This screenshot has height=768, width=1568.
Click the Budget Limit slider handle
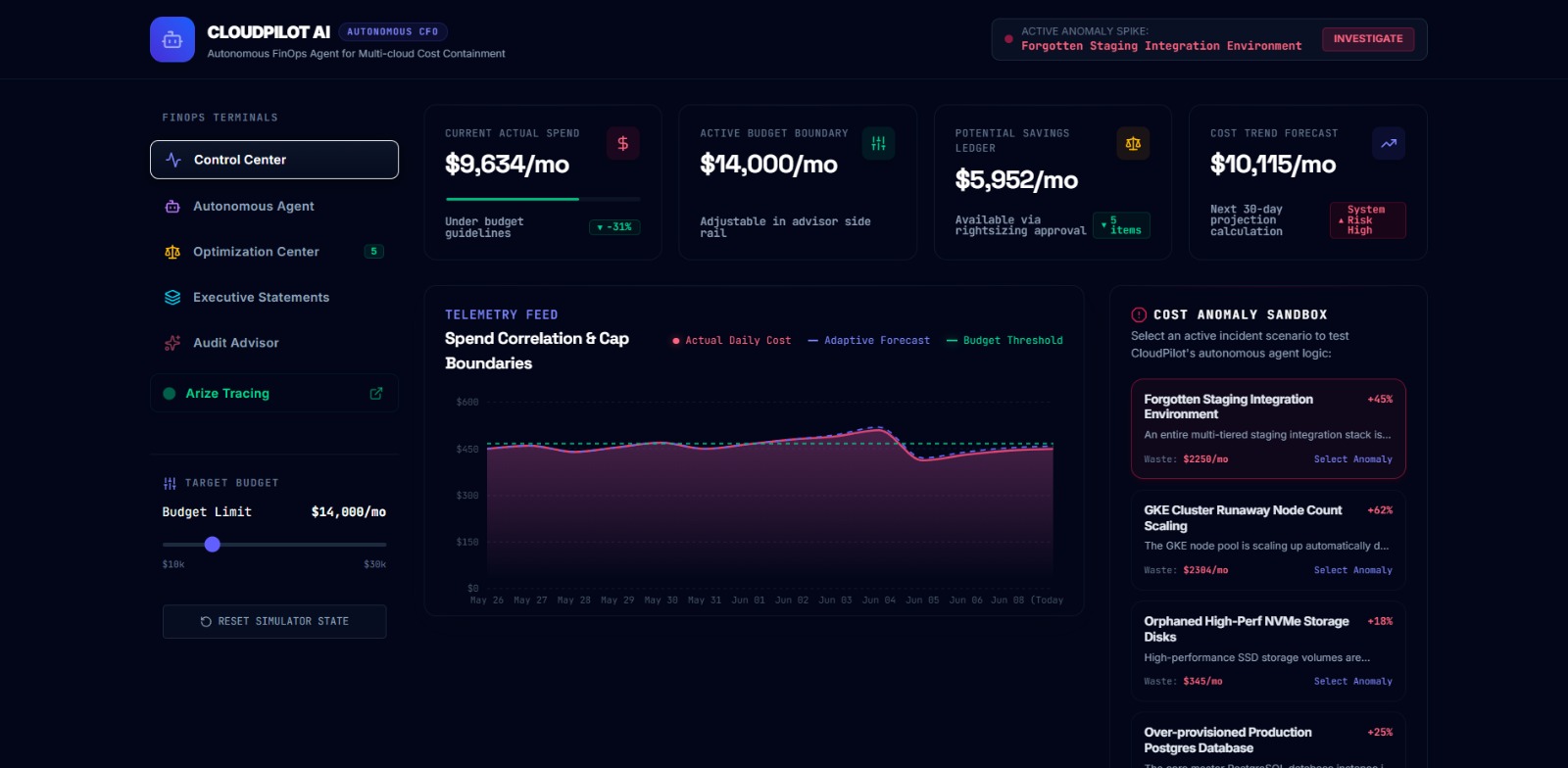tap(213, 544)
